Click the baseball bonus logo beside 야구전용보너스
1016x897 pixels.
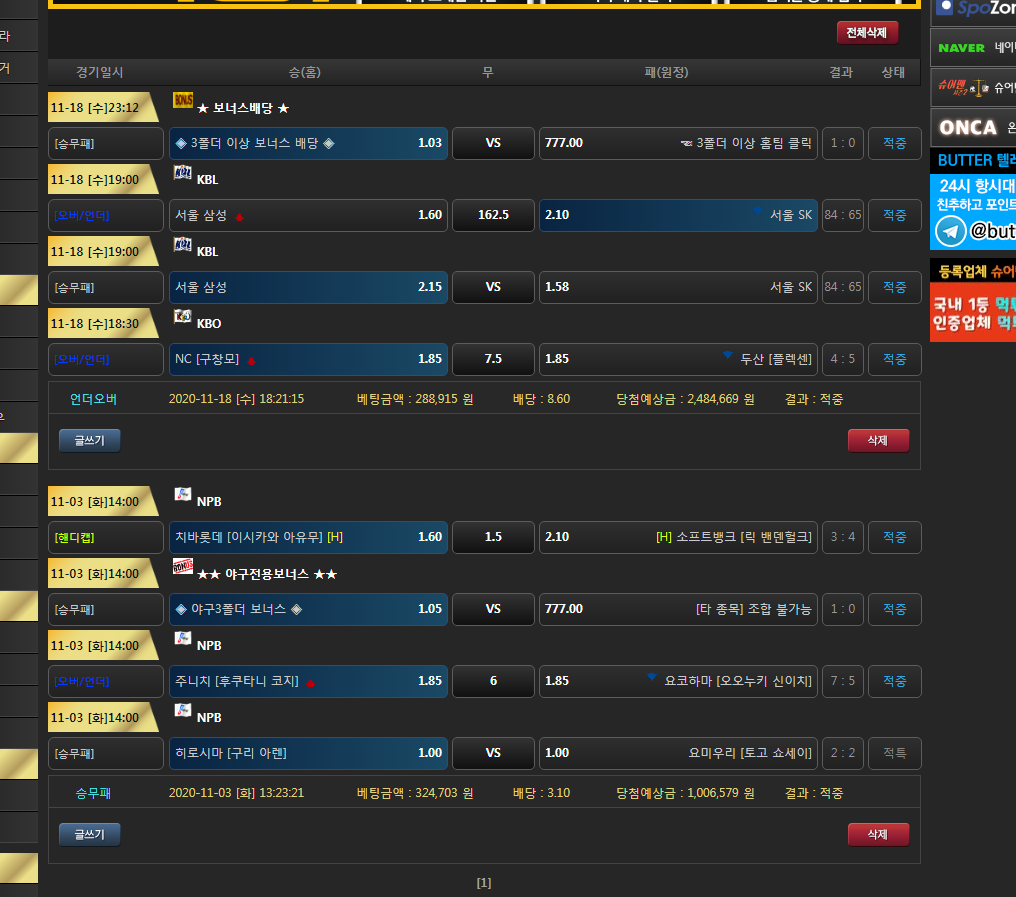pos(182,567)
